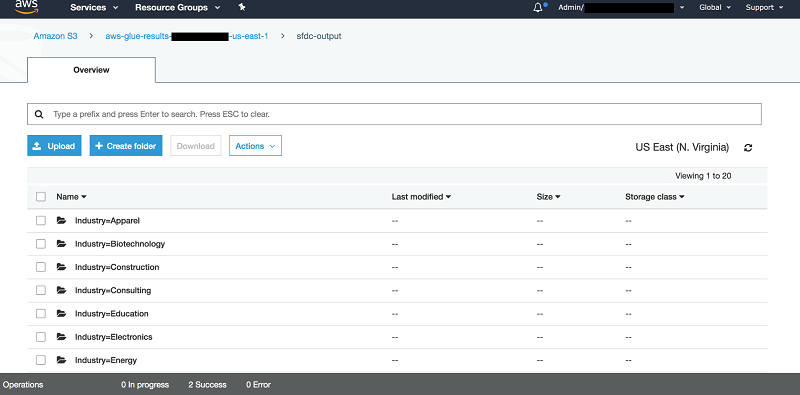The image size is (800, 395).
Task: Click the Industry=Apparel folder icon
Action: [x=62, y=220]
